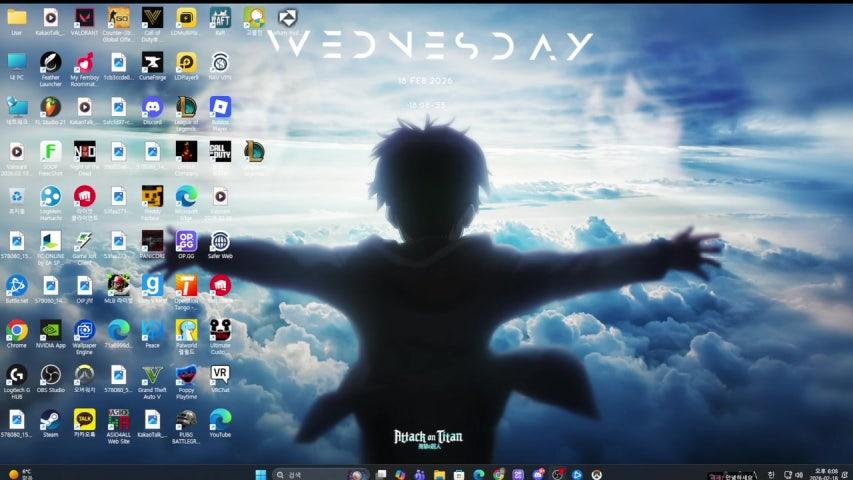Open the LDMultiPlayer yellow shortcut

(x=186, y=22)
